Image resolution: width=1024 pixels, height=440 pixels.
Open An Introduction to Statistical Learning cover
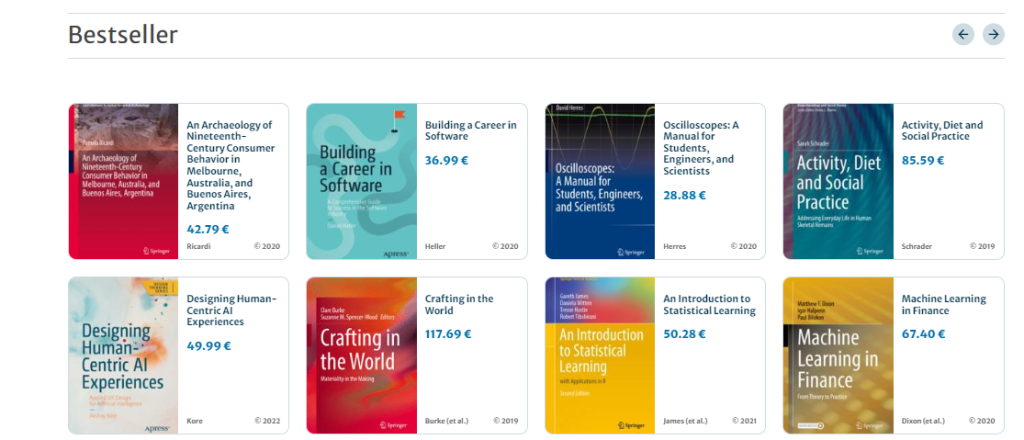click(x=600, y=355)
